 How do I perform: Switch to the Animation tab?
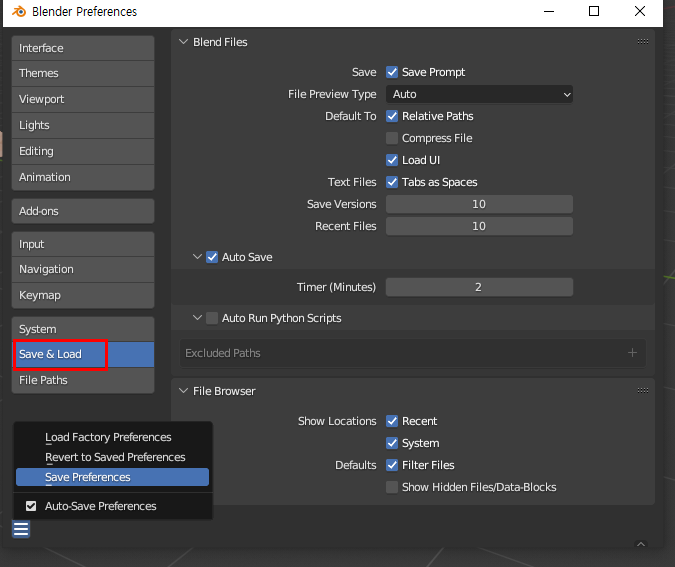coord(83,177)
